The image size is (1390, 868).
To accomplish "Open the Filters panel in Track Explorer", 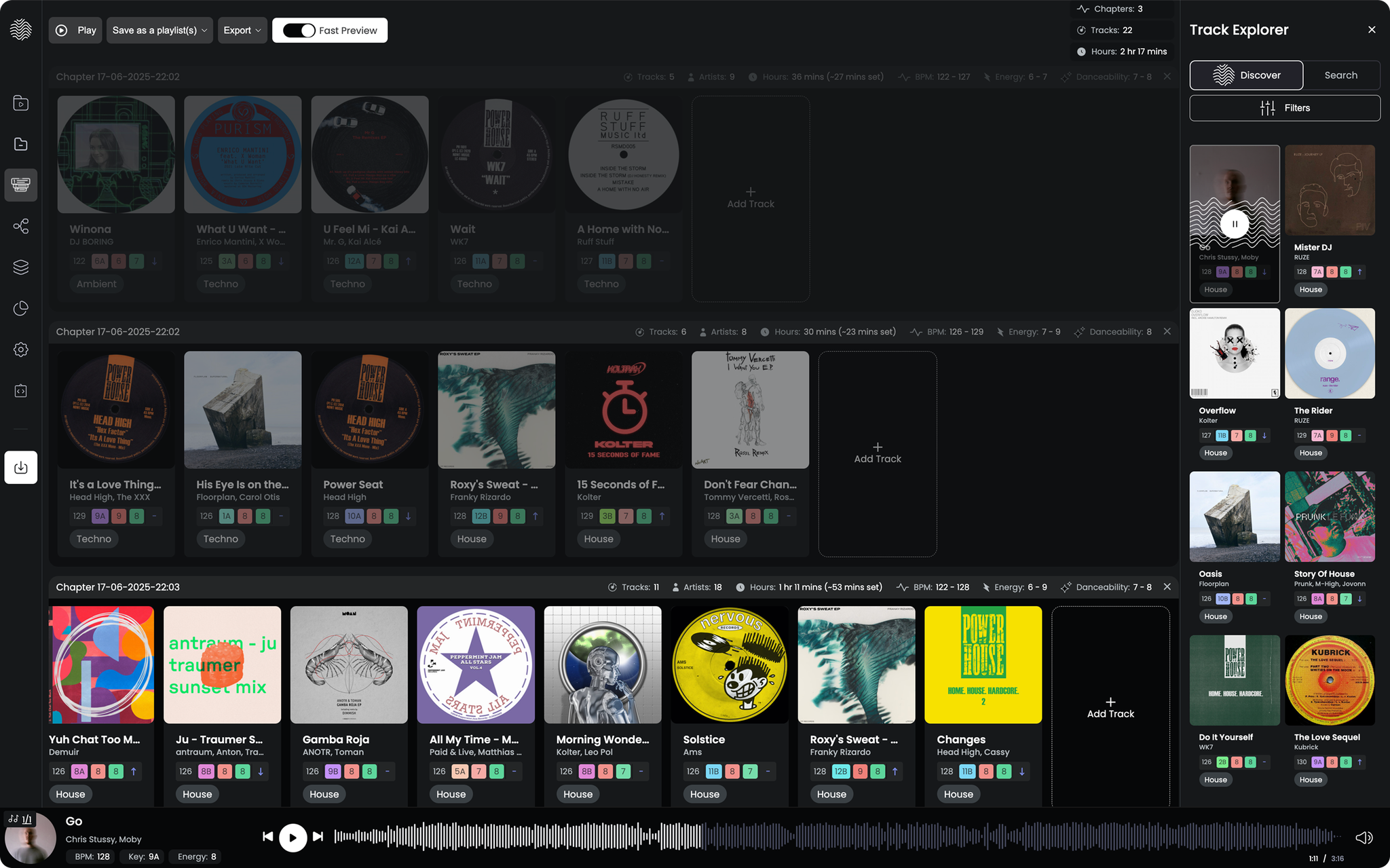I will [x=1284, y=108].
